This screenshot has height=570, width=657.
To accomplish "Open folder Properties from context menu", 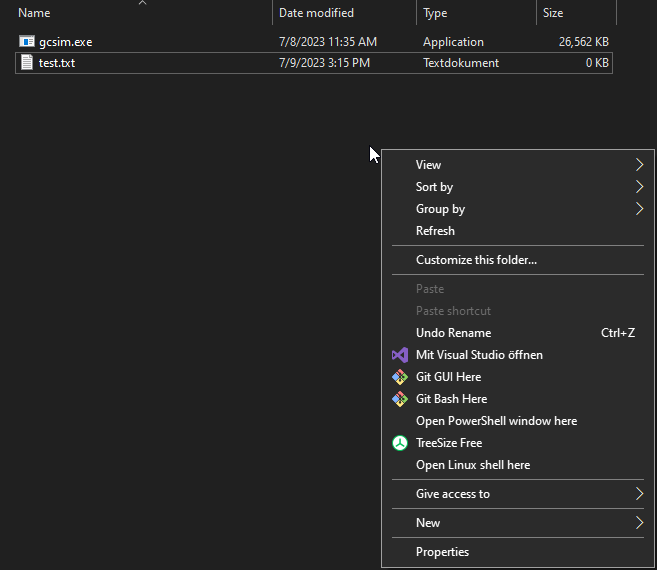I will coord(442,552).
